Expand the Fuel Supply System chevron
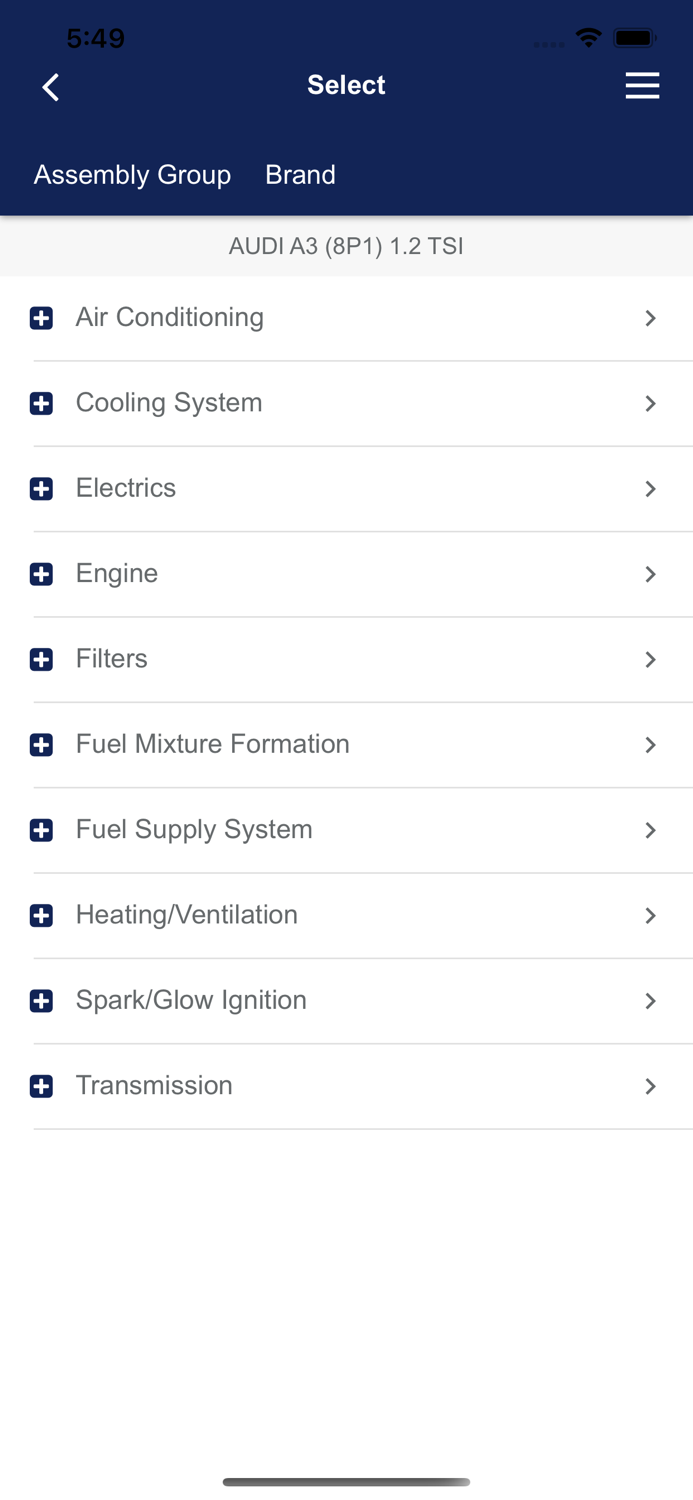The height and width of the screenshot is (1500, 693). click(651, 830)
